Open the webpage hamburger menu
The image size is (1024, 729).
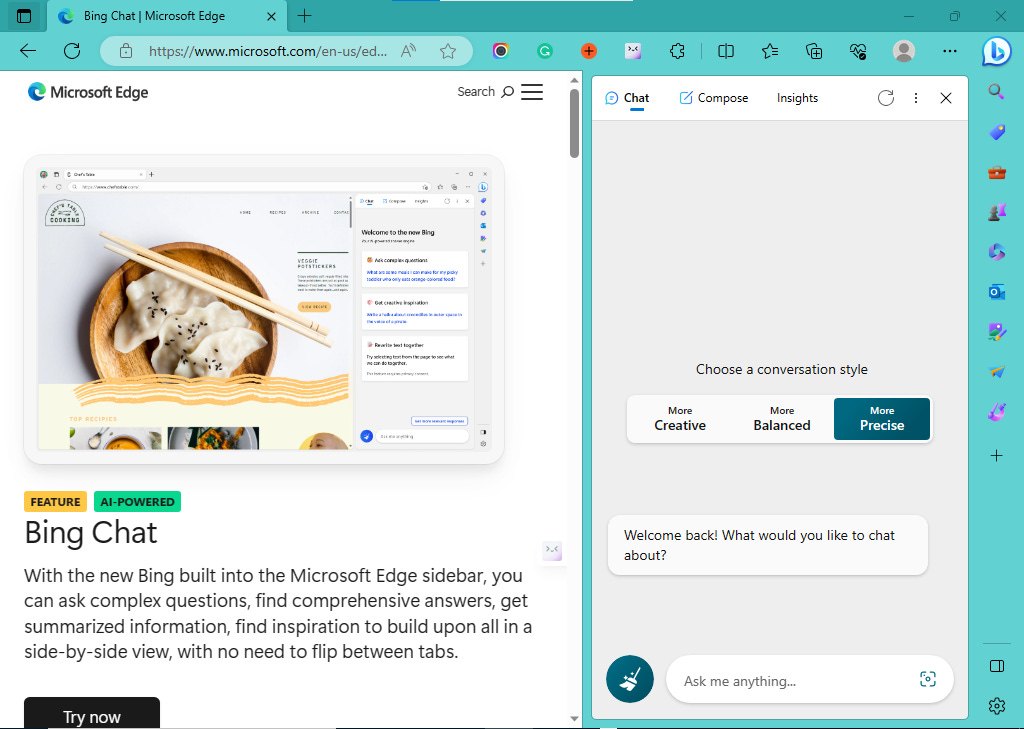532,92
